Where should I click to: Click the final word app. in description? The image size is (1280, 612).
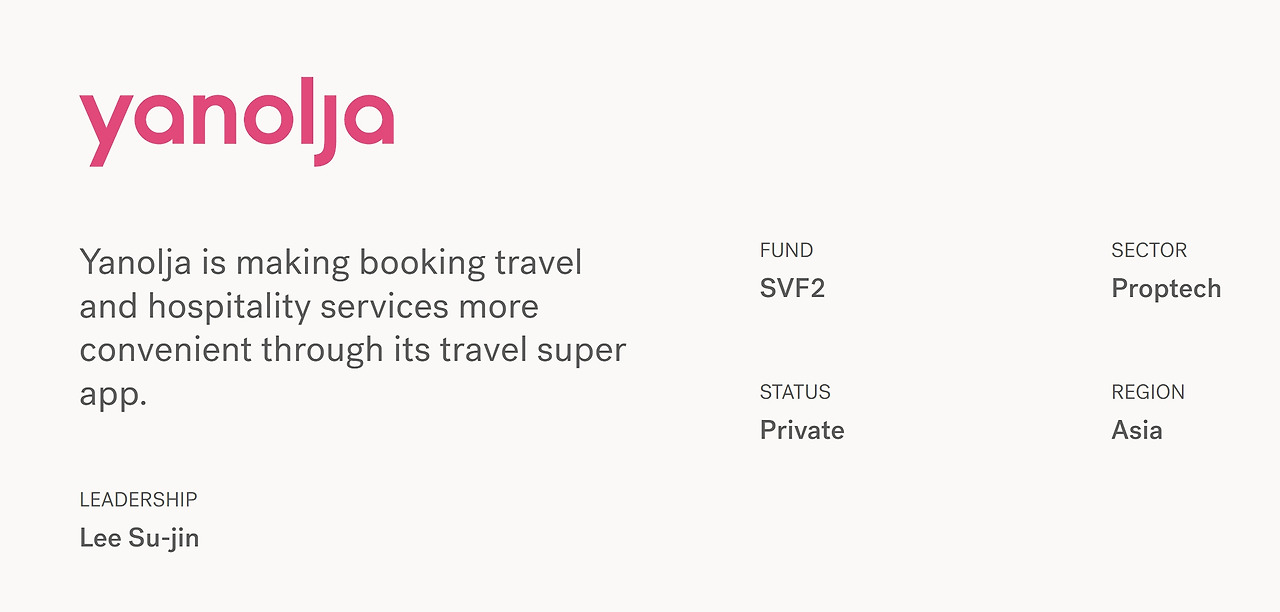click(113, 395)
